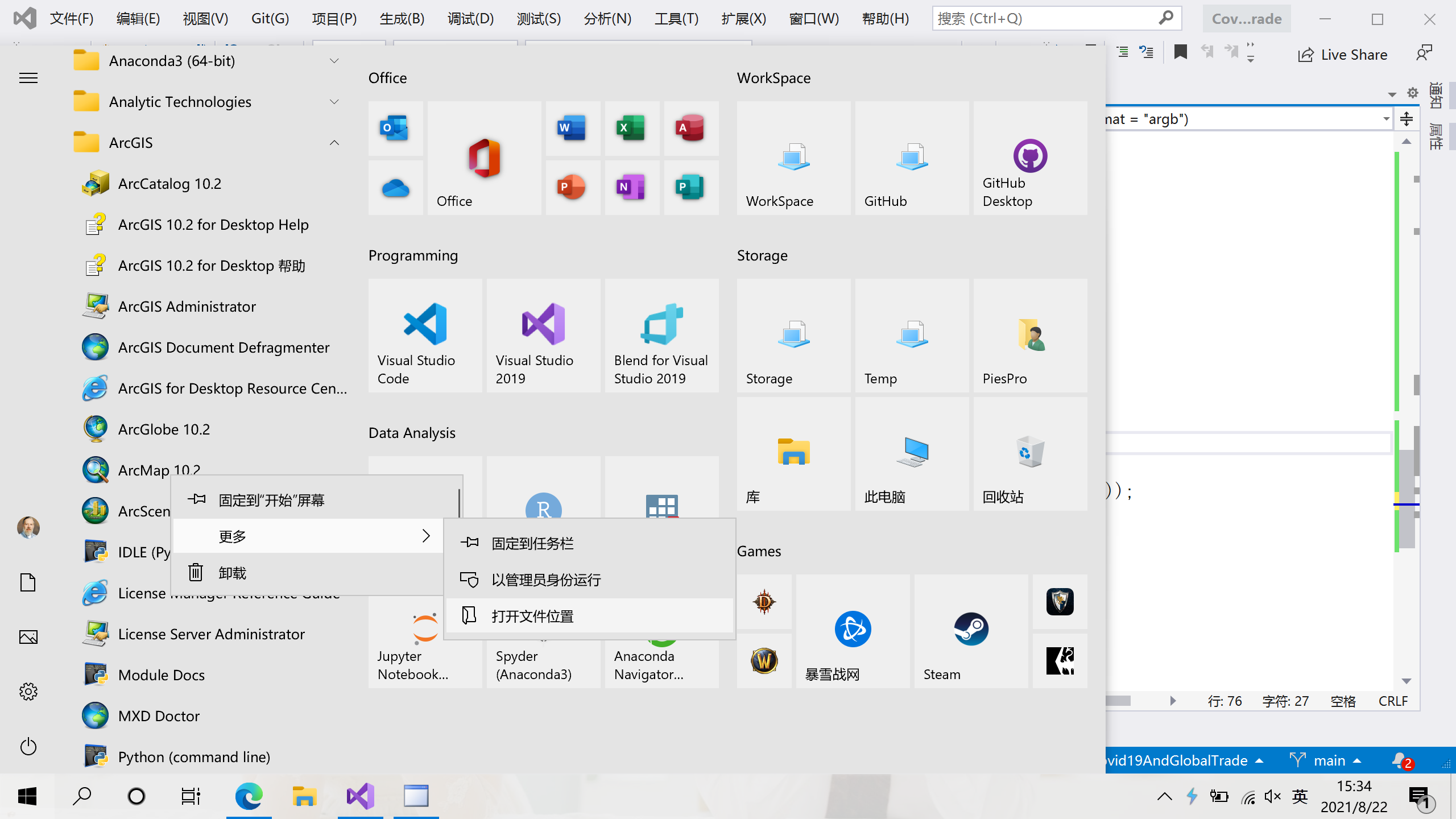
Task: Launch the Blizzard Battle.net tile 暴雪战网
Action: pos(853,631)
